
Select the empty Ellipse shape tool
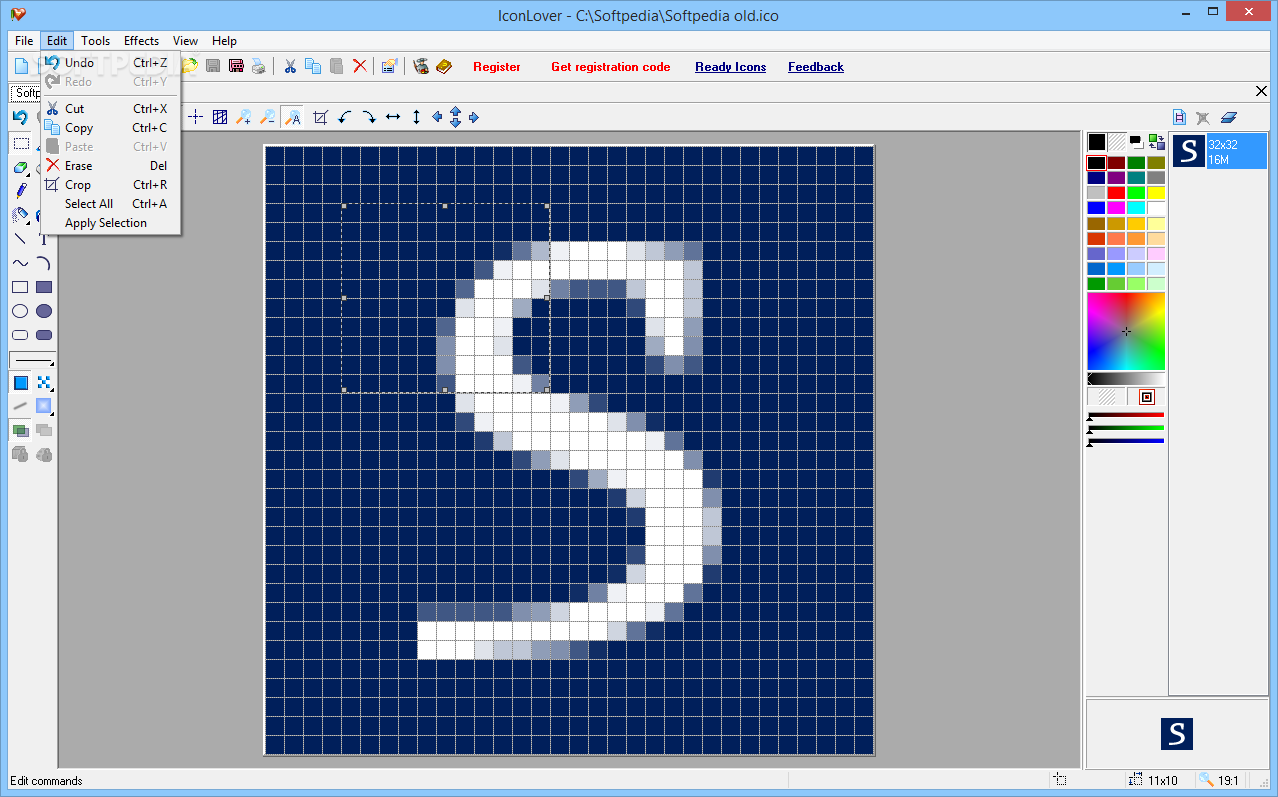tap(20, 311)
